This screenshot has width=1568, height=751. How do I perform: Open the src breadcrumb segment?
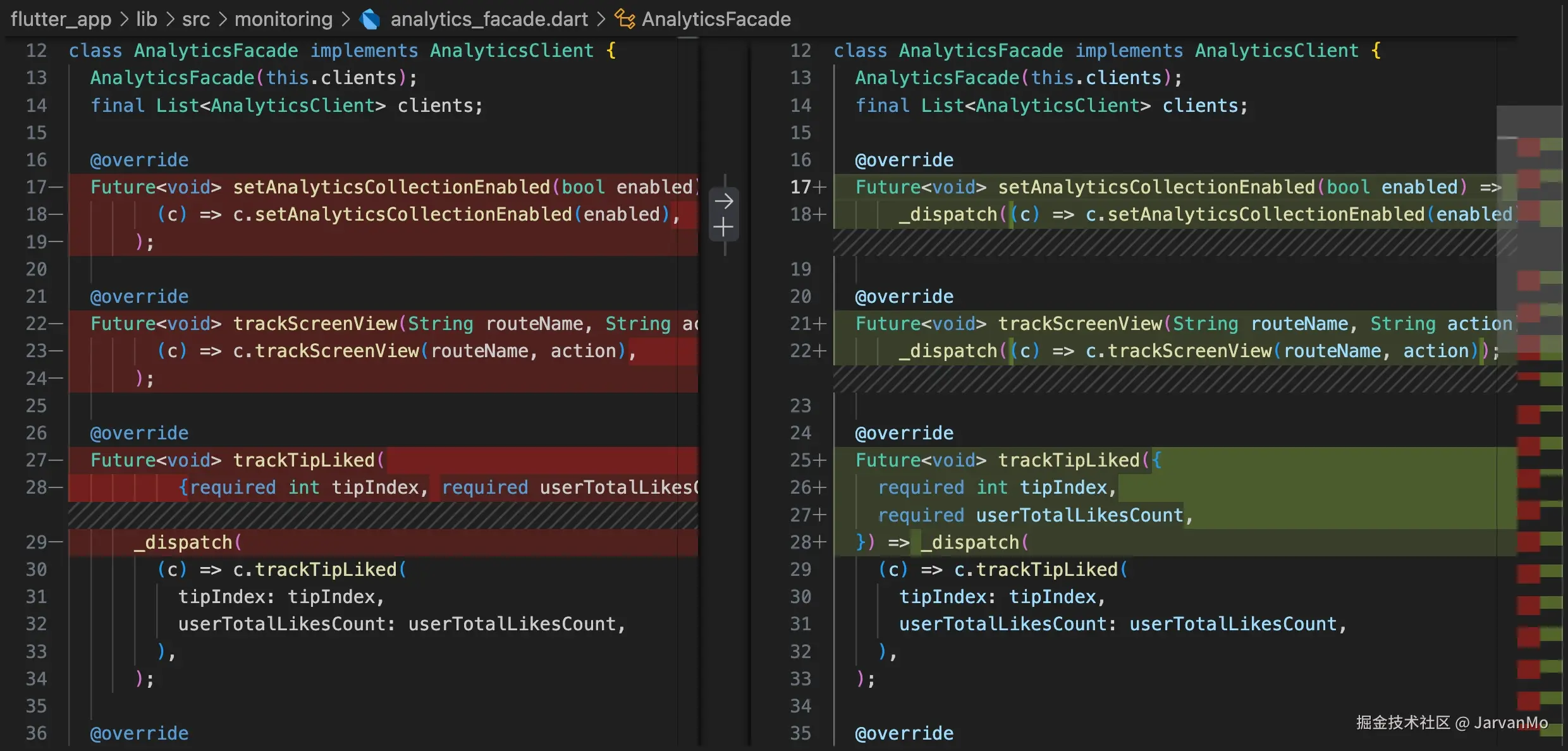[x=196, y=20]
